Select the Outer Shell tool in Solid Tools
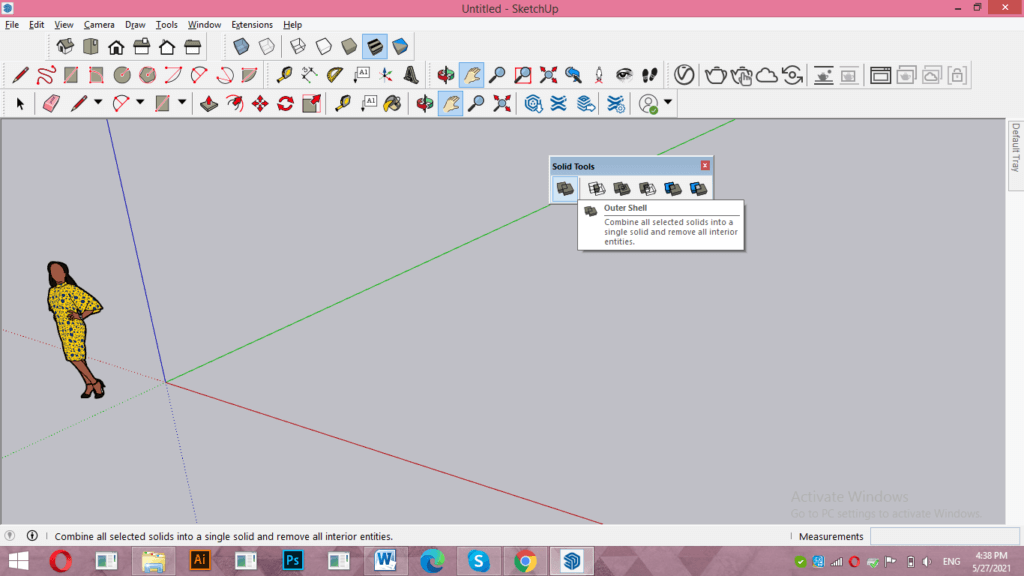The height and width of the screenshot is (576, 1024). [x=565, y=188]
